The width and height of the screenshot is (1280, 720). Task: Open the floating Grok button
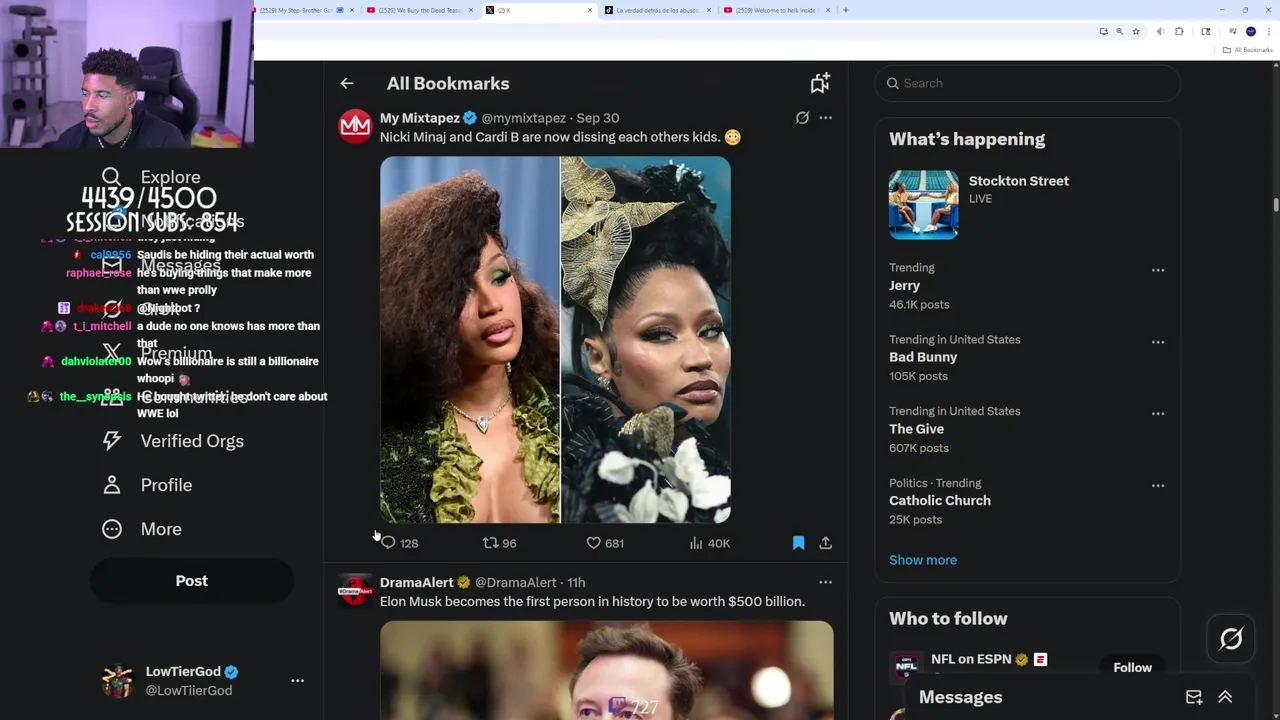(x=1231, y=639)
